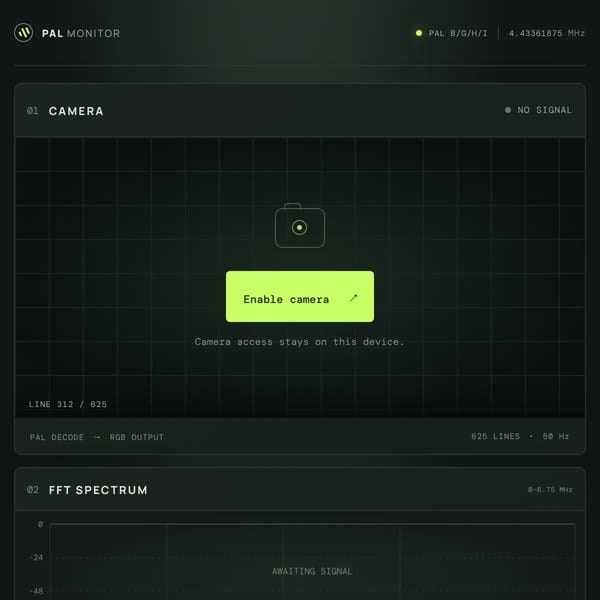Click the RGB OUTPUT label

(x=137, y=437)
